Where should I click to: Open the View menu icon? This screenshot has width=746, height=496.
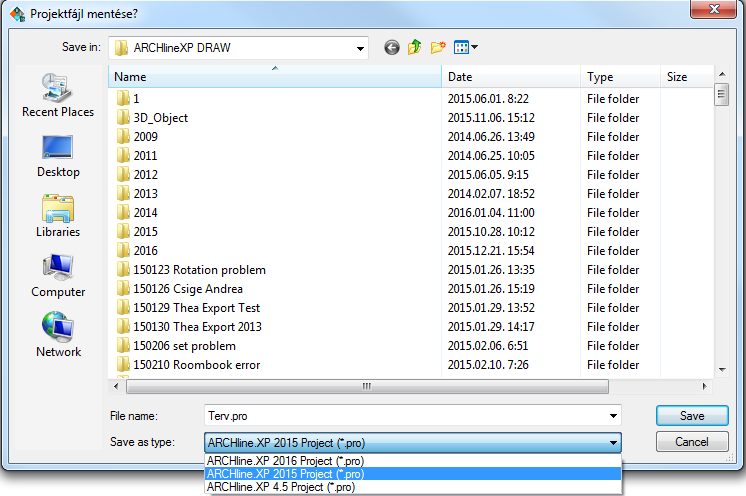pos(465,47)
